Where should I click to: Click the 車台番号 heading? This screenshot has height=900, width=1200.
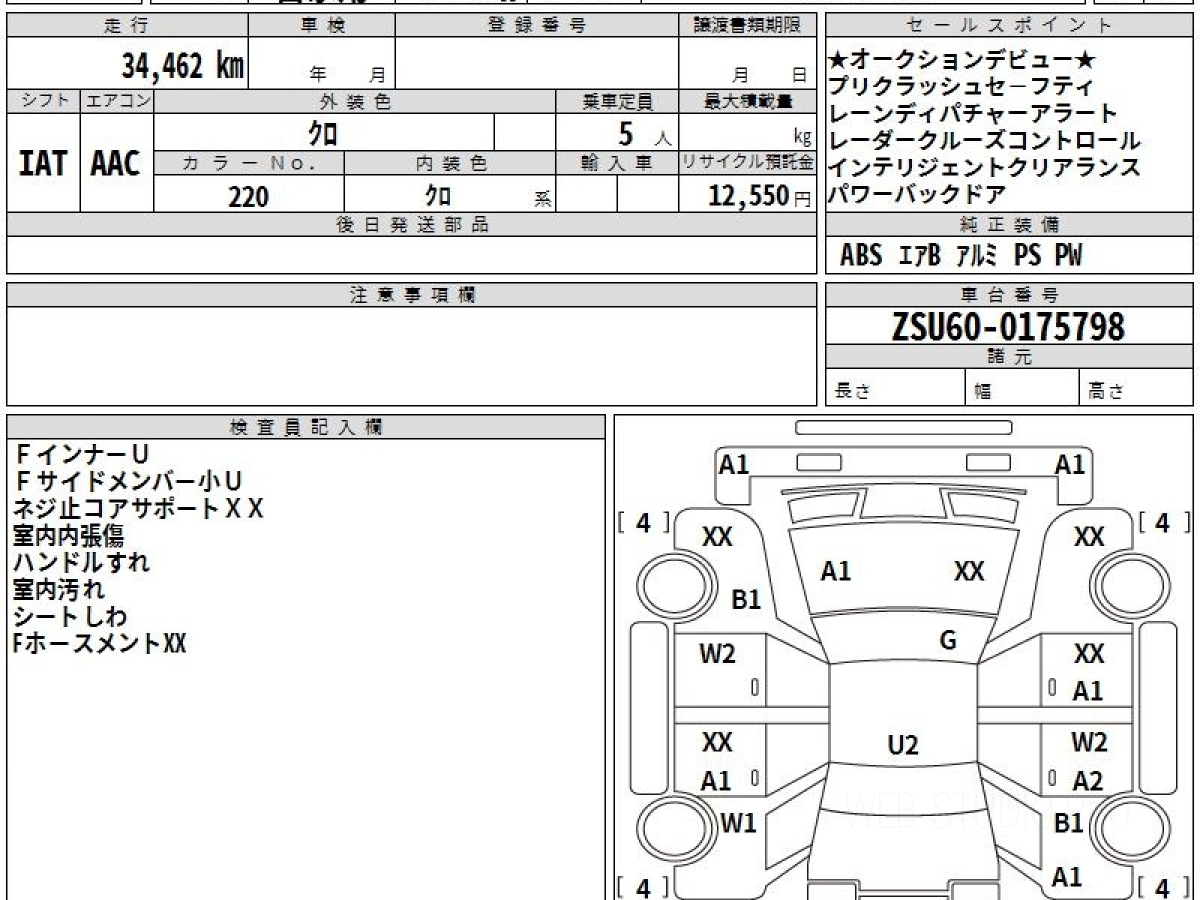pos(1010,295)
